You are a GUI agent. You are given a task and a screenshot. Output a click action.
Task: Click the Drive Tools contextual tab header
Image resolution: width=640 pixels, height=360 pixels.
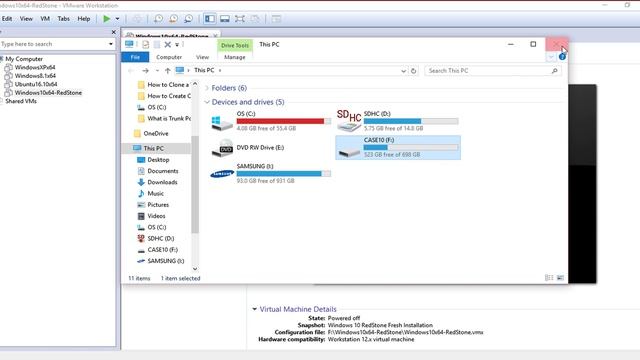[235, 45]
